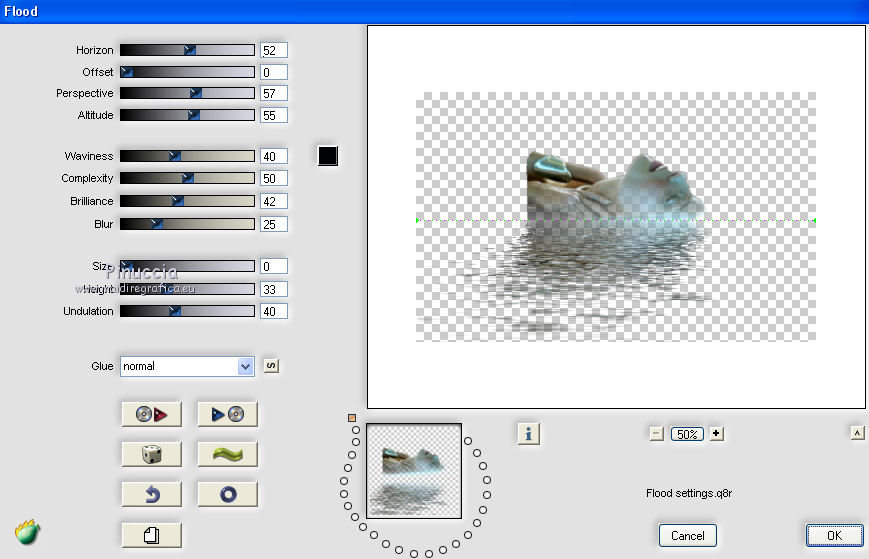The width and height of the screenshot is (869, 559).
Task: Click the Horizon value field 52
Action: [x=274, y=50]
